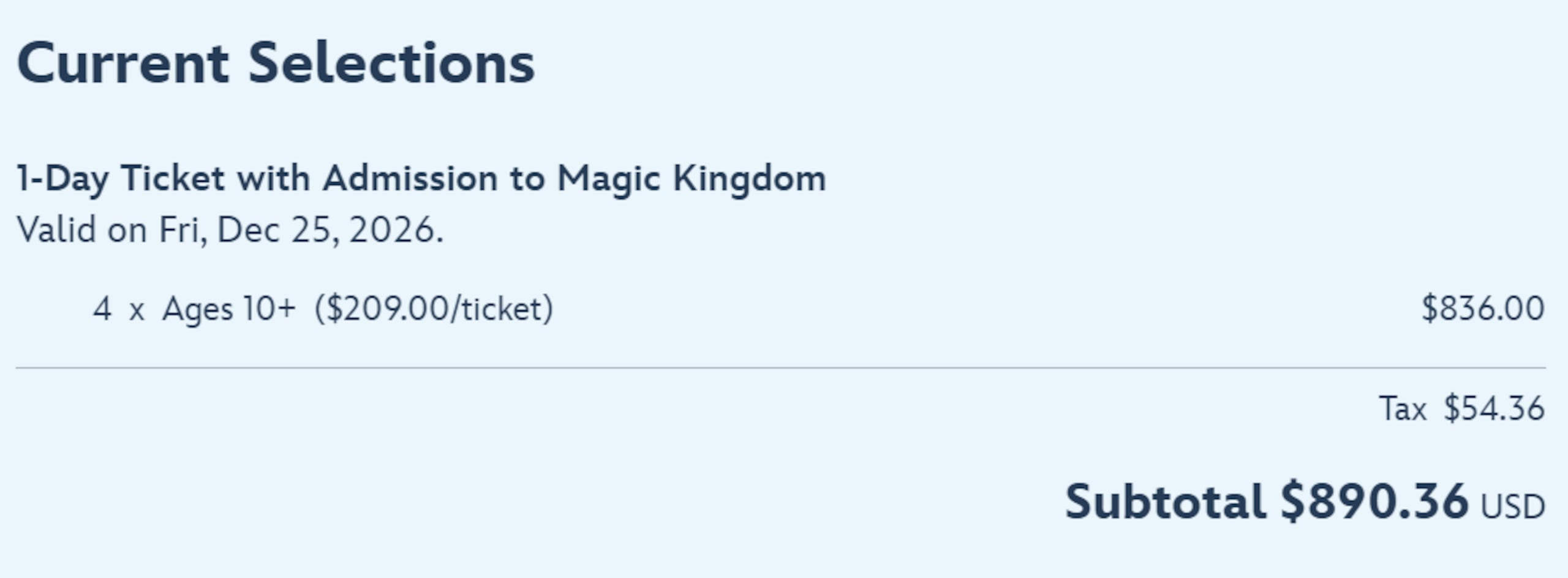The width and height of the screenshot is (1568, 578).
Task: Click the word Selections in the heading
Action: point(391,64)
